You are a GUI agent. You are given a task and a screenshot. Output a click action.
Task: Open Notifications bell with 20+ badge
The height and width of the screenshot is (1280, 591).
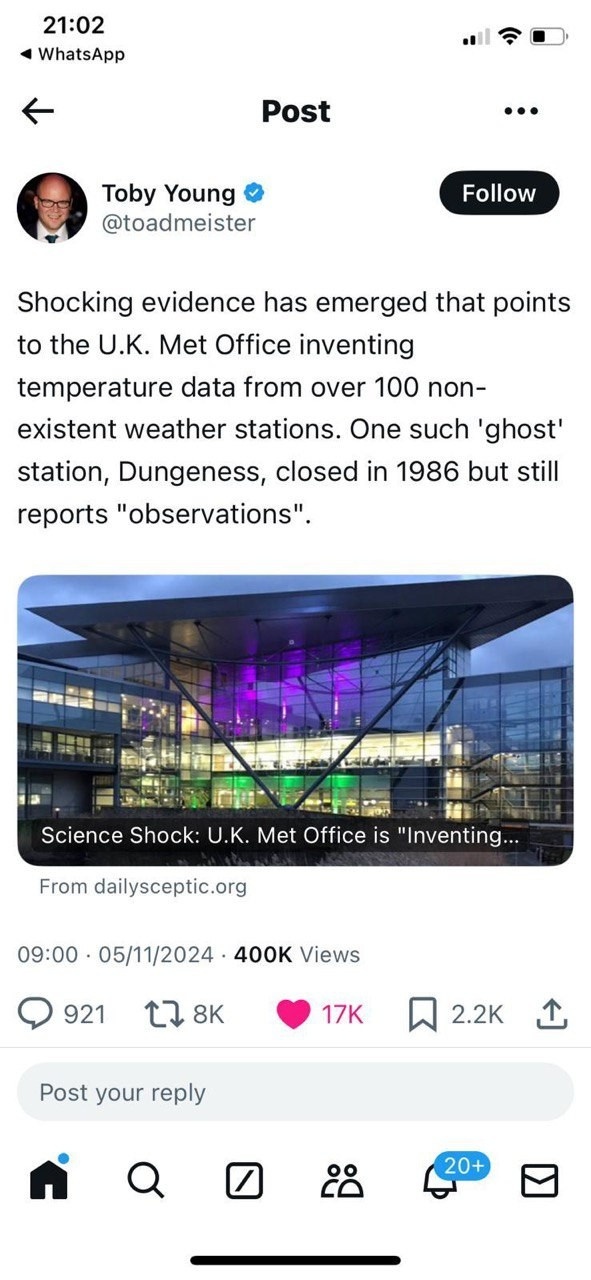(441, 1182)
